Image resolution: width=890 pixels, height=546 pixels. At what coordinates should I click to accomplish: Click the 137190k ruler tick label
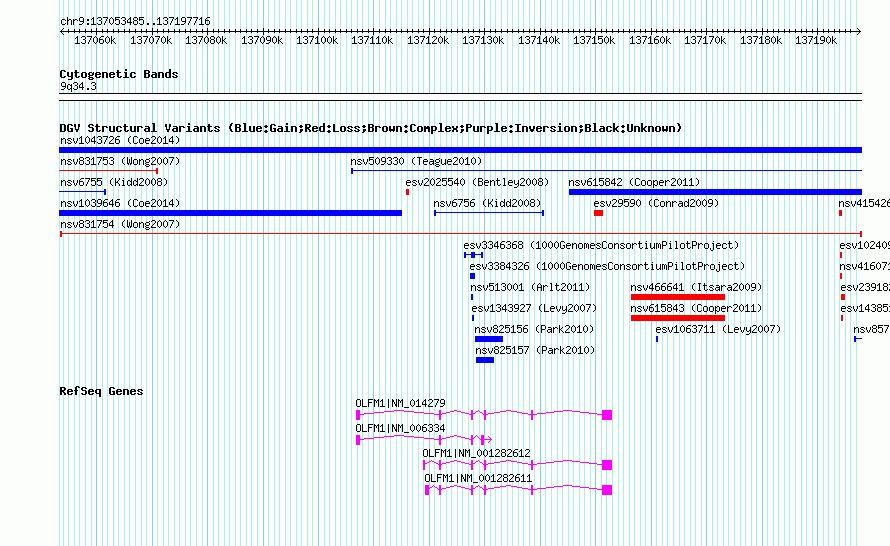[x=816, y=41]
